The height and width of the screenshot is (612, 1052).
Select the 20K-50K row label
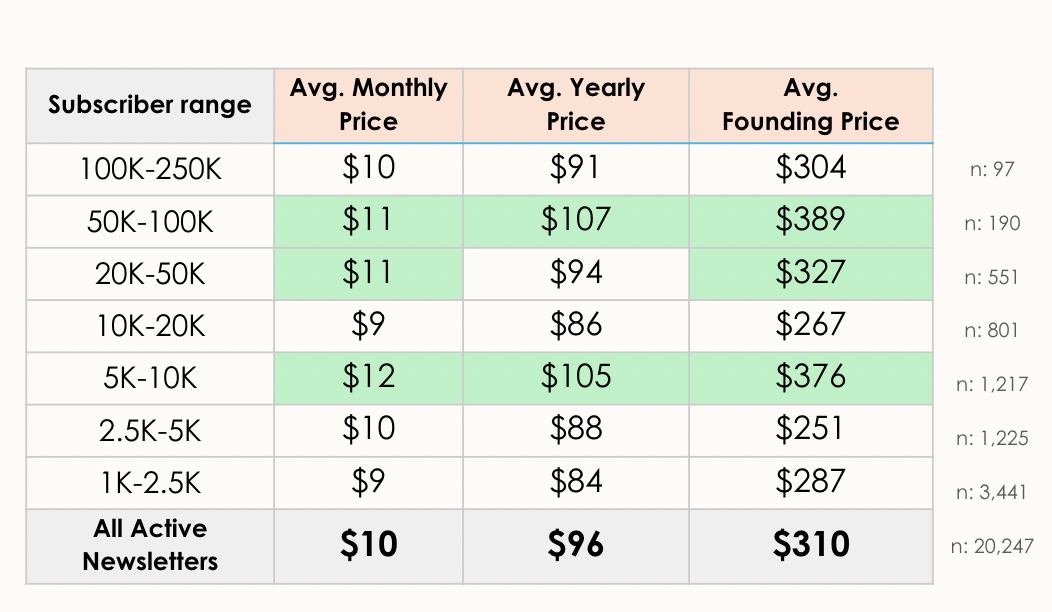pyautogui.click(x=150, y=273)
